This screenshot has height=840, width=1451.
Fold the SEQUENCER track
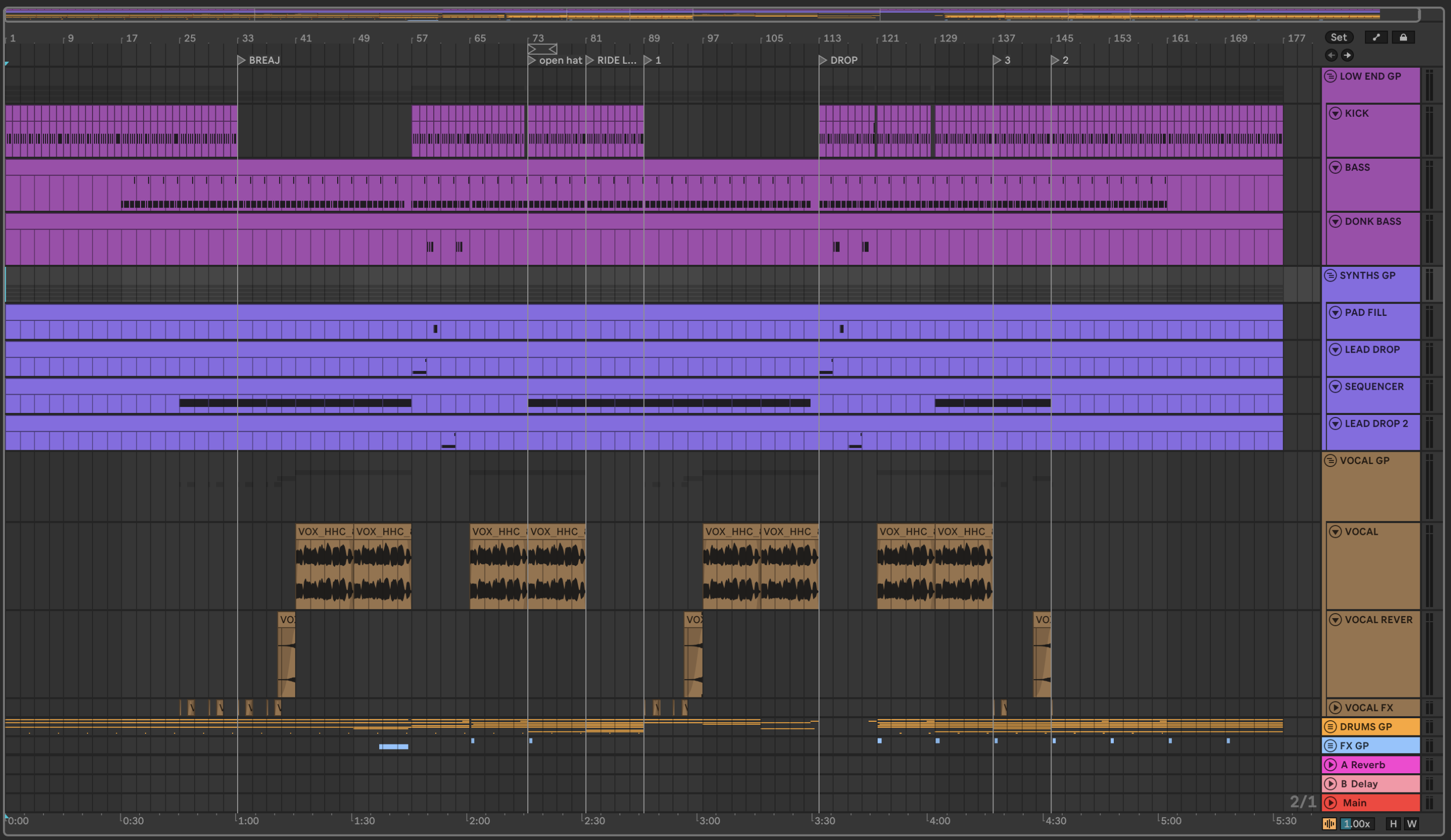click(x=1335, y=386)
